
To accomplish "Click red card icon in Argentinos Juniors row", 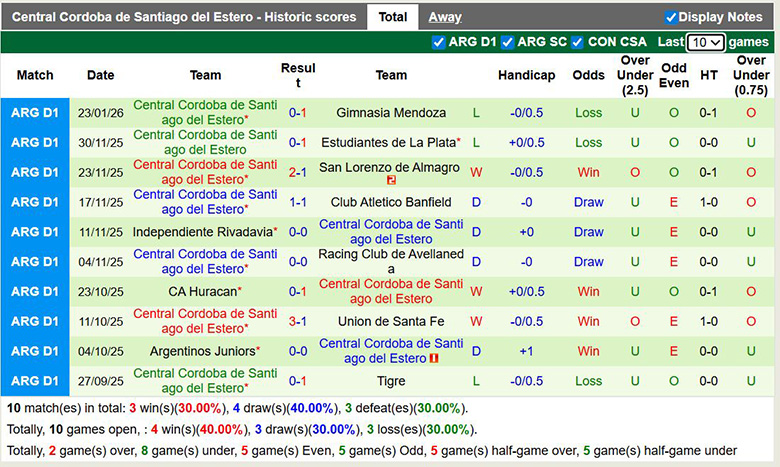I will tap(433, 359).
